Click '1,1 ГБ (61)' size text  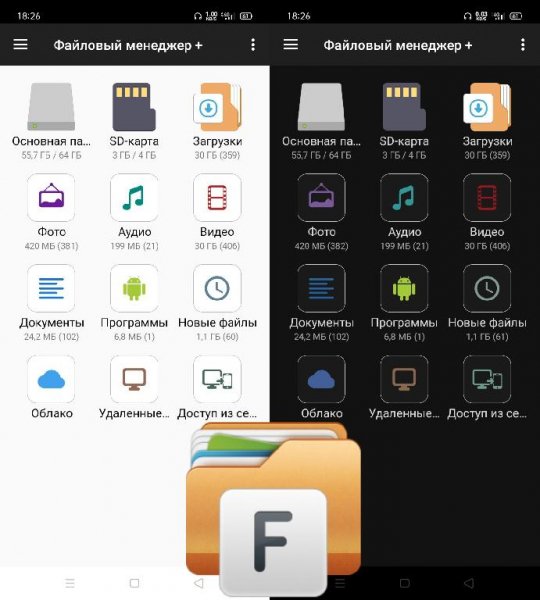pos(487,337)
